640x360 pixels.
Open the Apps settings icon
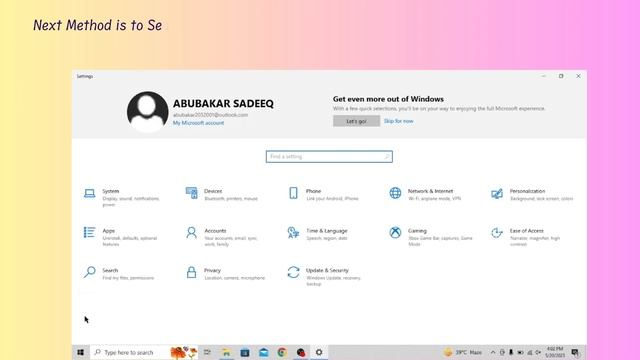pyautogui.click(x=89, y=232)
